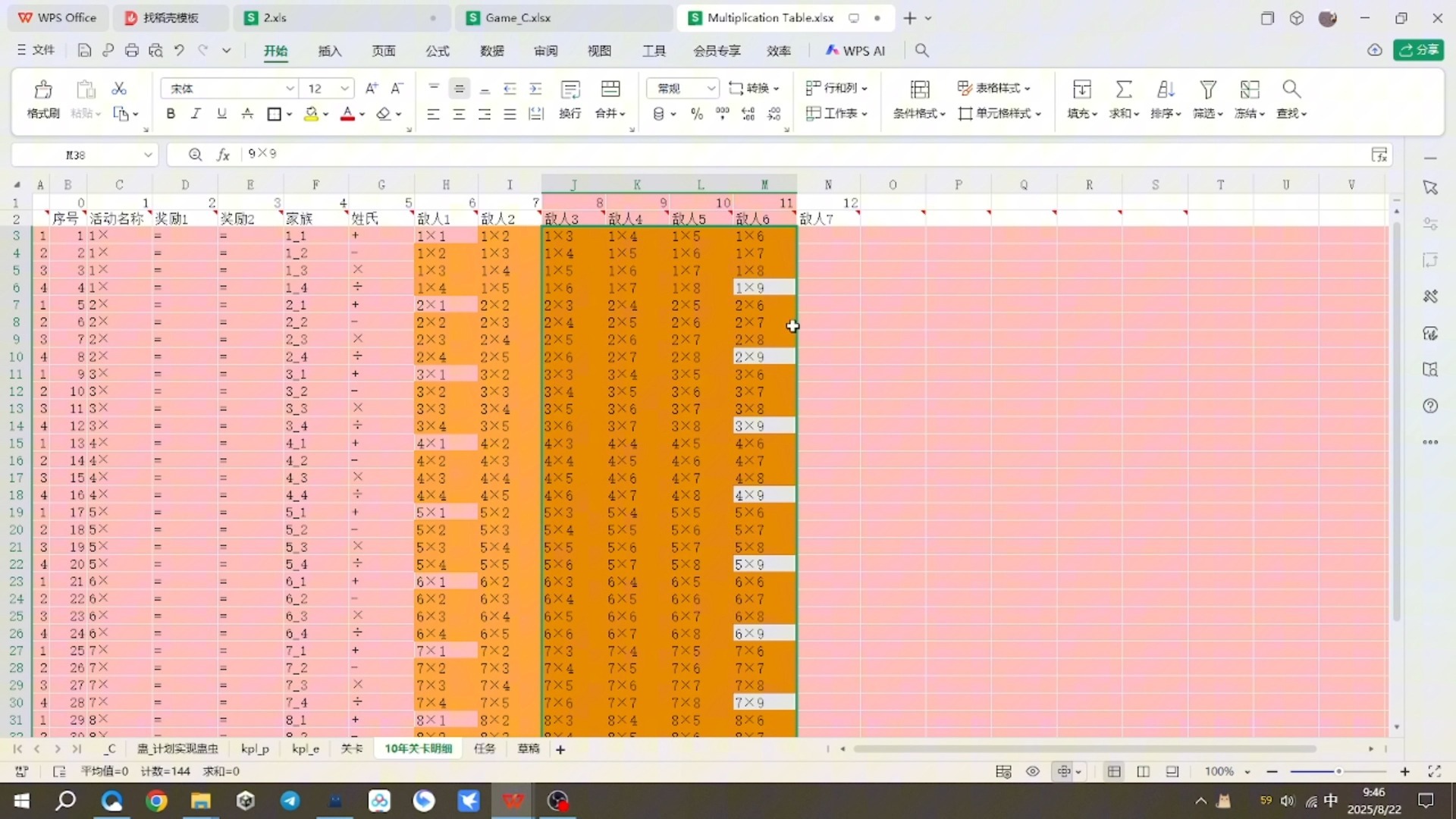Image resolution: width=1456 pixels, height=819 pixels.
Task: Click the Format Painter (格式刷) icon
Action: pos(43,90)
